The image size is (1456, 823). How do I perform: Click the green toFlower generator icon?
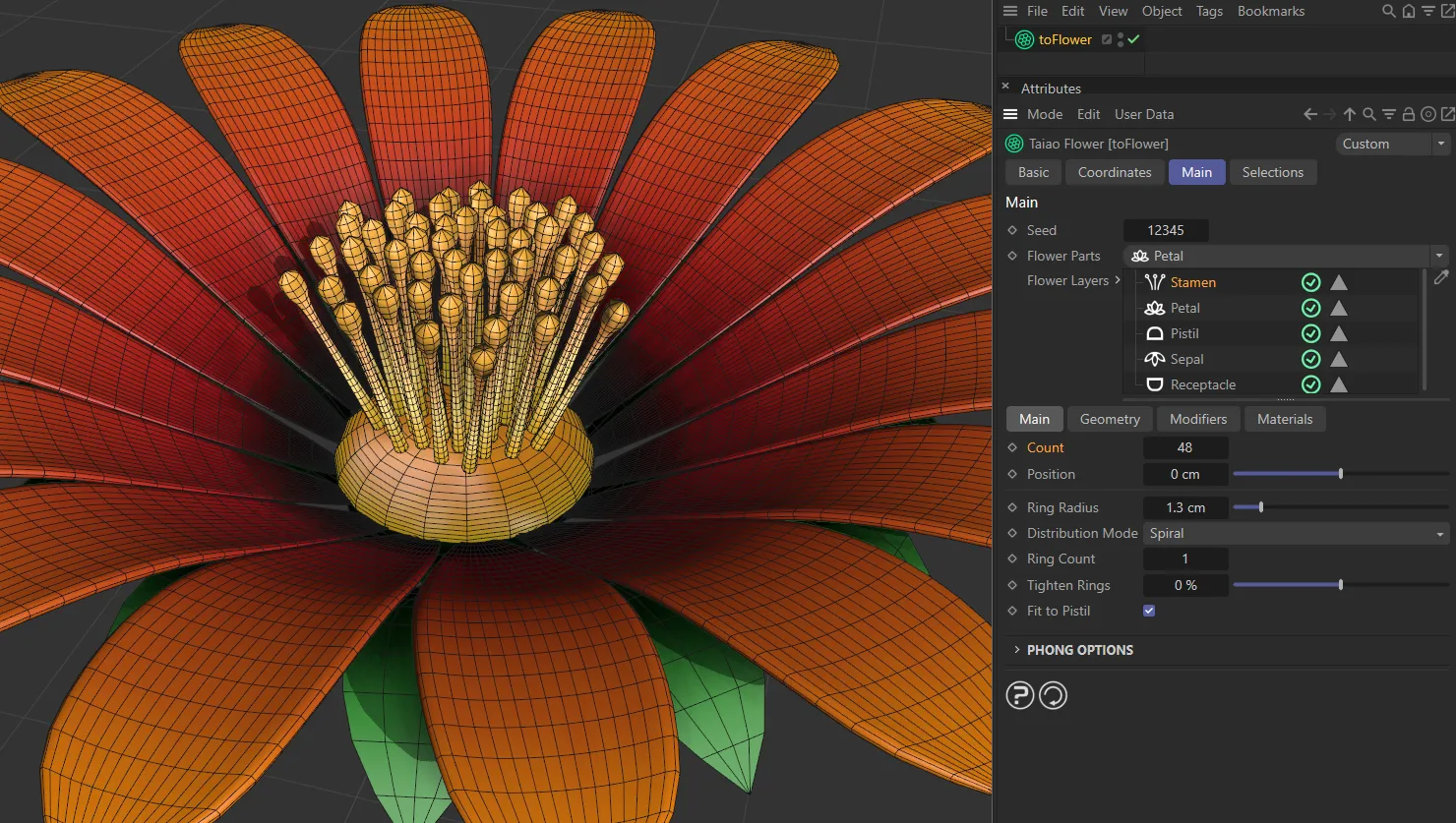point(1023,39)
